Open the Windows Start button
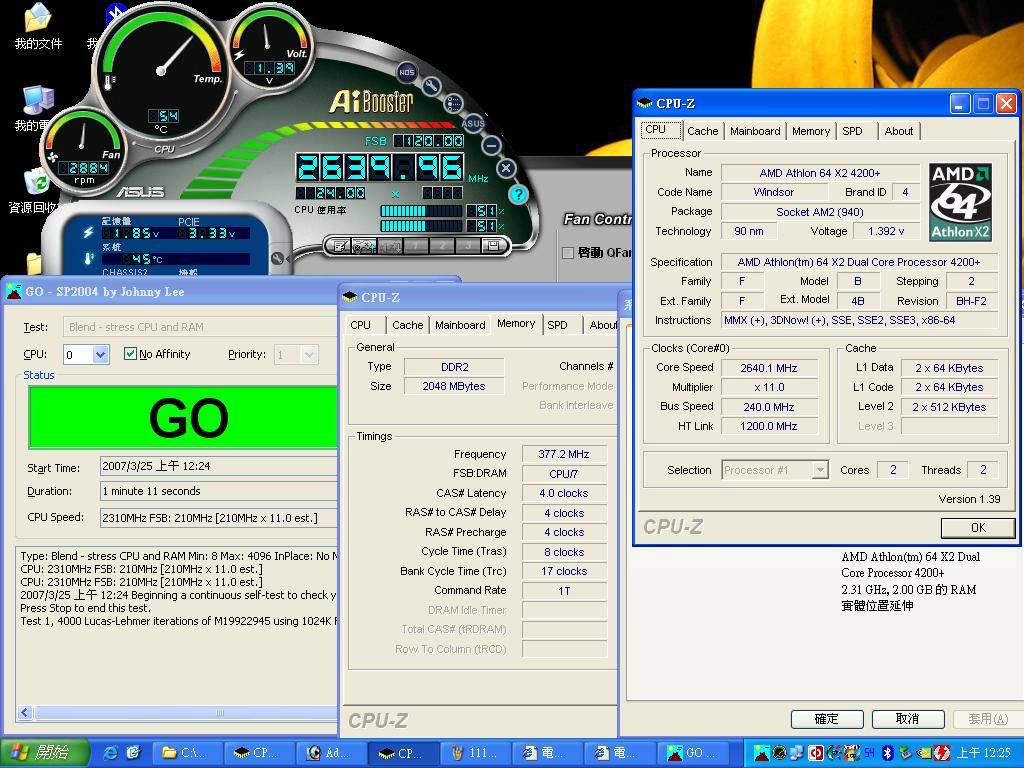Viewport: 1024px width, 768px height. [x=44, y=752]
